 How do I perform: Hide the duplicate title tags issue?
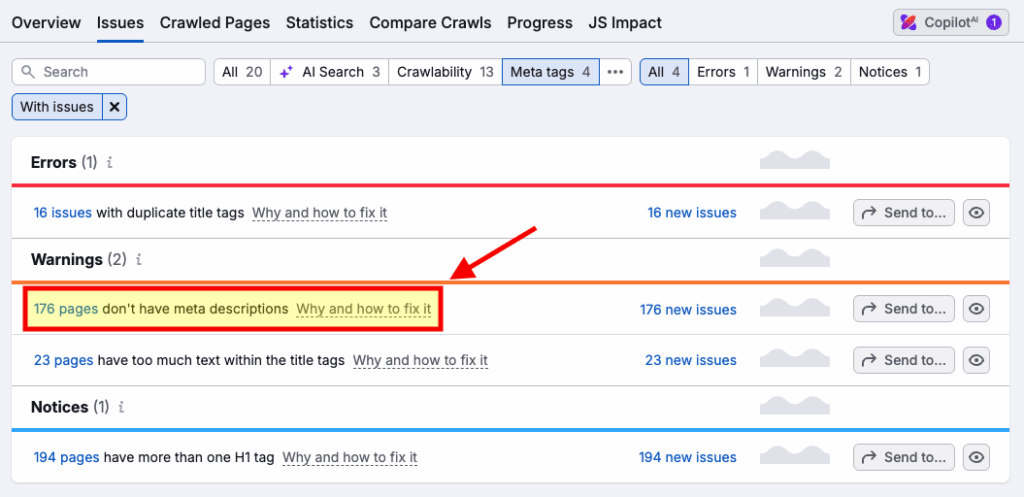(976, 213)
